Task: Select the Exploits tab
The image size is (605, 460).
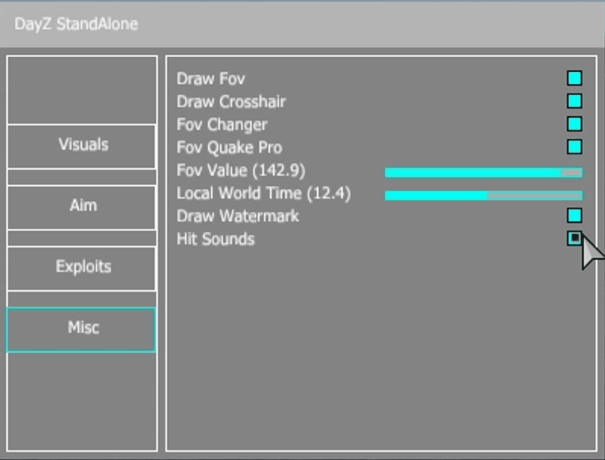Action: (x=82, y=267)
